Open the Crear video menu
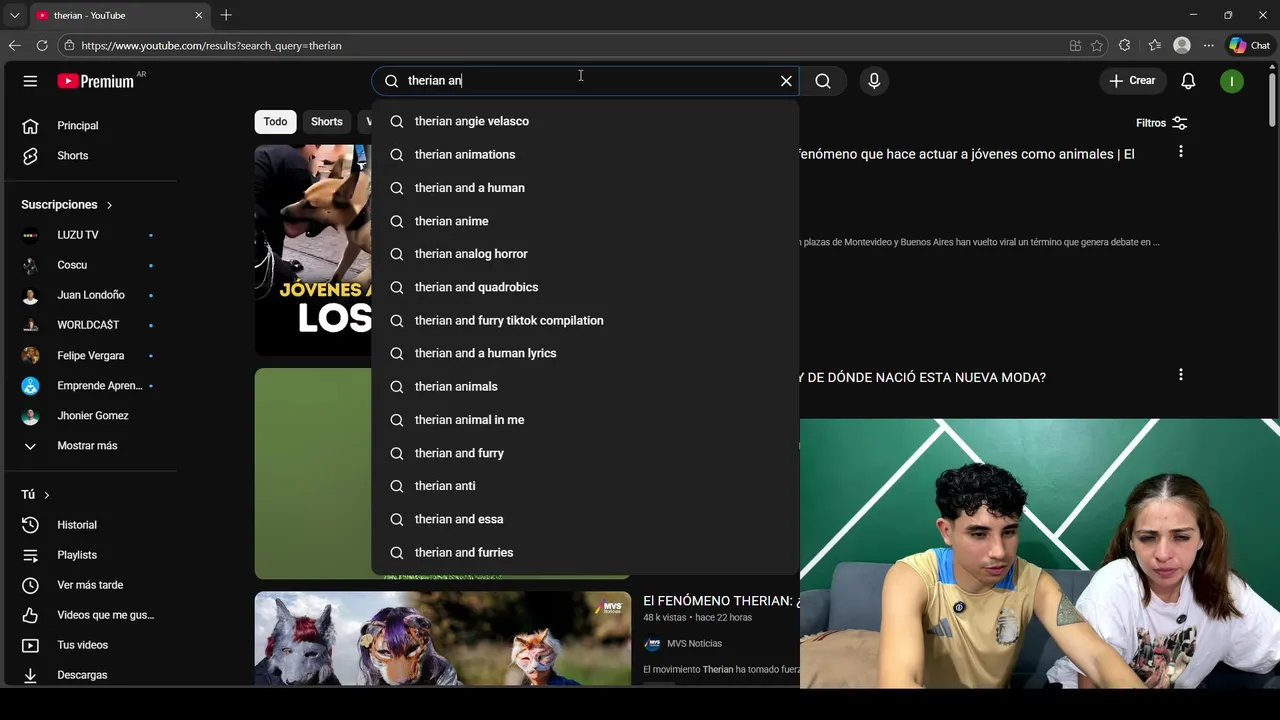The width and height of the screenshot is (1280, 720). click(x=1132, y=80)
